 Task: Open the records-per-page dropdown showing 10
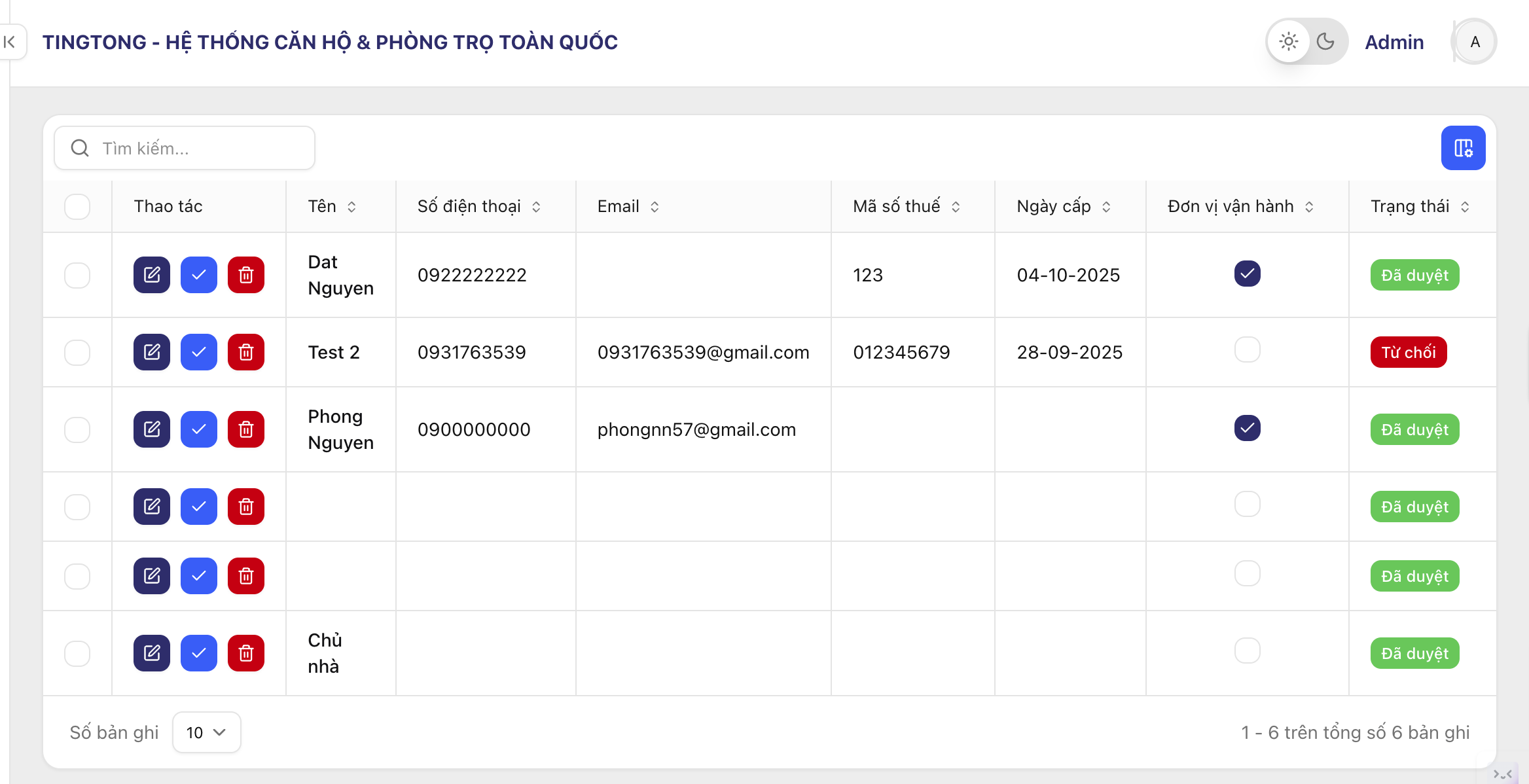point(206,732)
